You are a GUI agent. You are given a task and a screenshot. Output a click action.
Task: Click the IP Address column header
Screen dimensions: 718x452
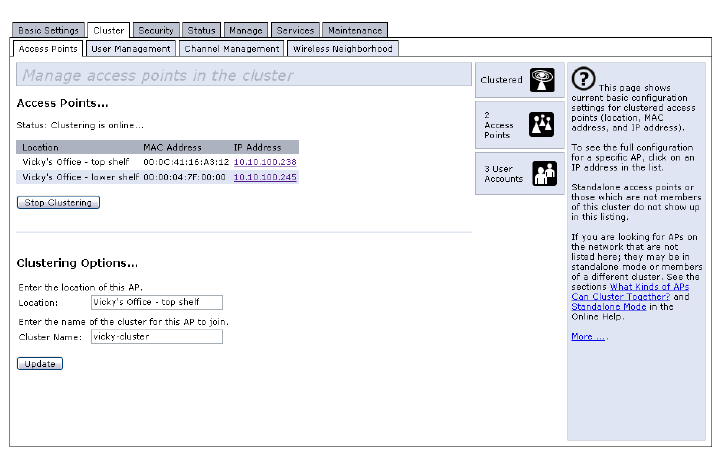pos(257,147)
